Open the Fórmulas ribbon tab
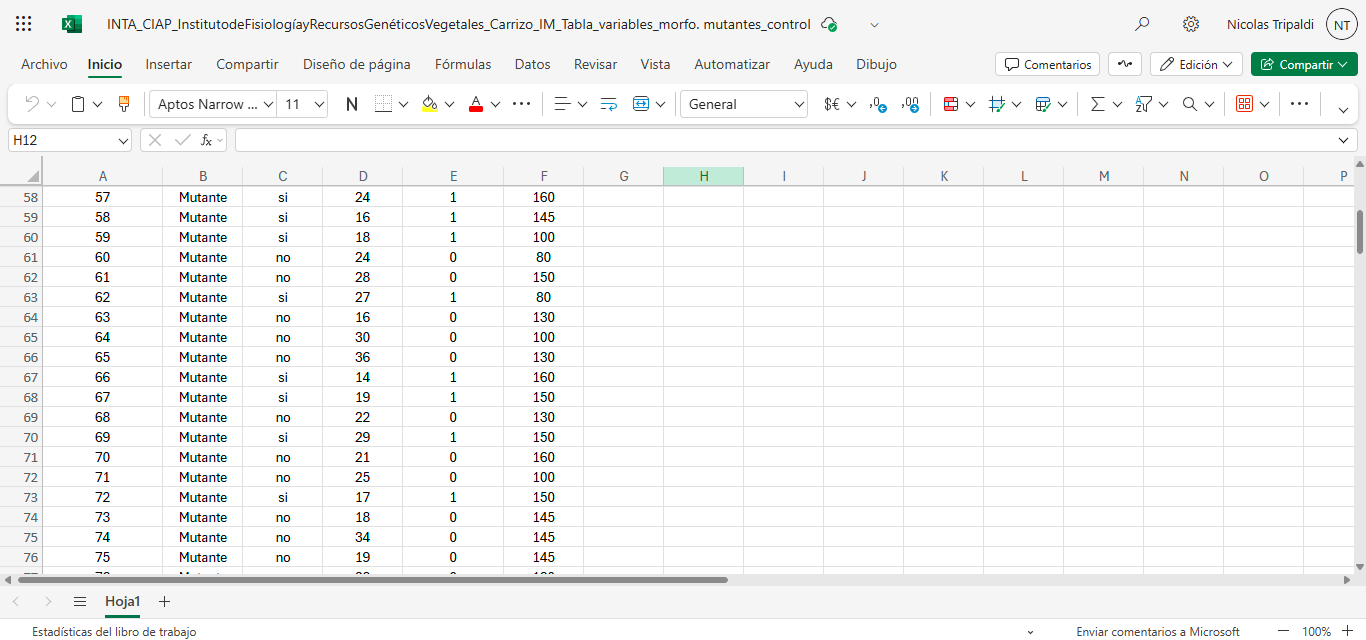1366x640 pixels. [463, 64]
